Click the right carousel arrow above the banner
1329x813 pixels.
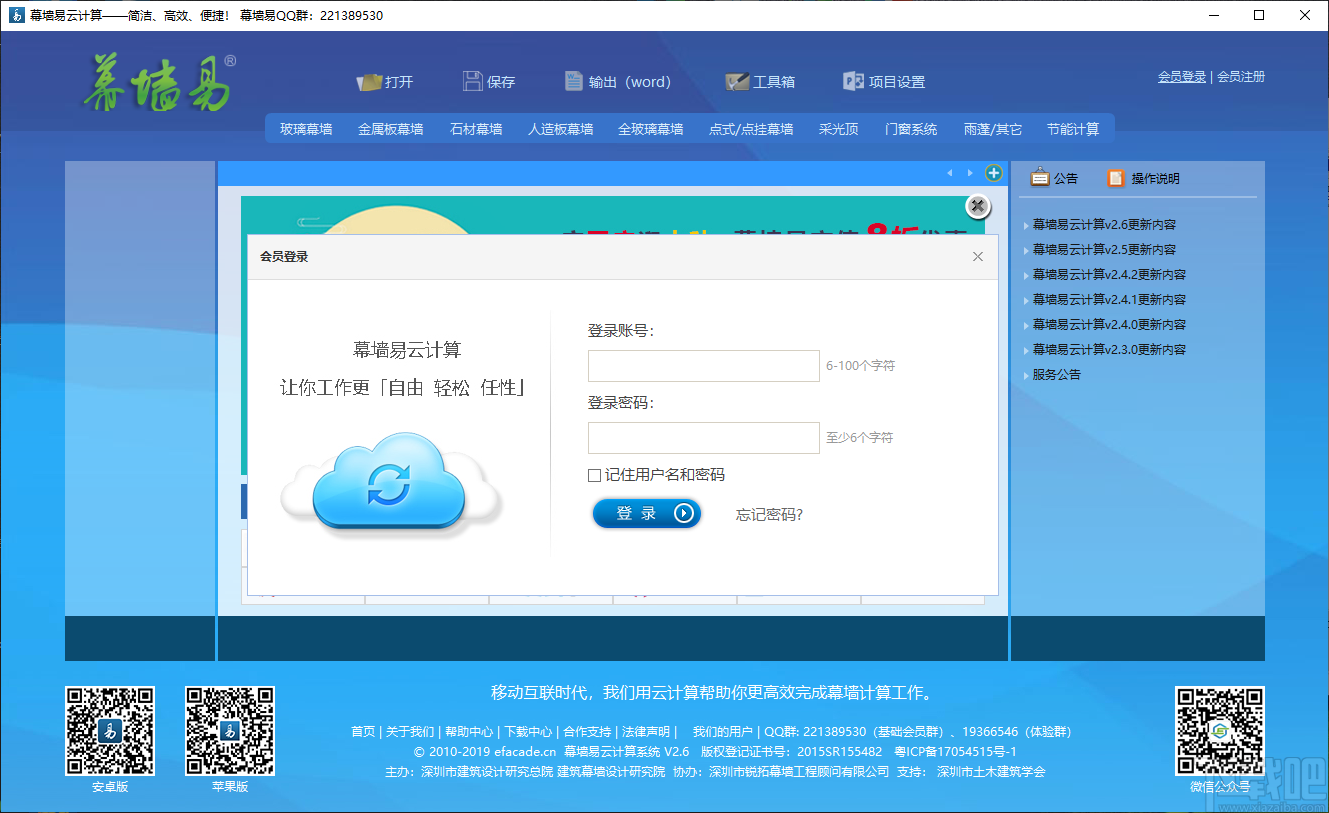coord(969,172)
